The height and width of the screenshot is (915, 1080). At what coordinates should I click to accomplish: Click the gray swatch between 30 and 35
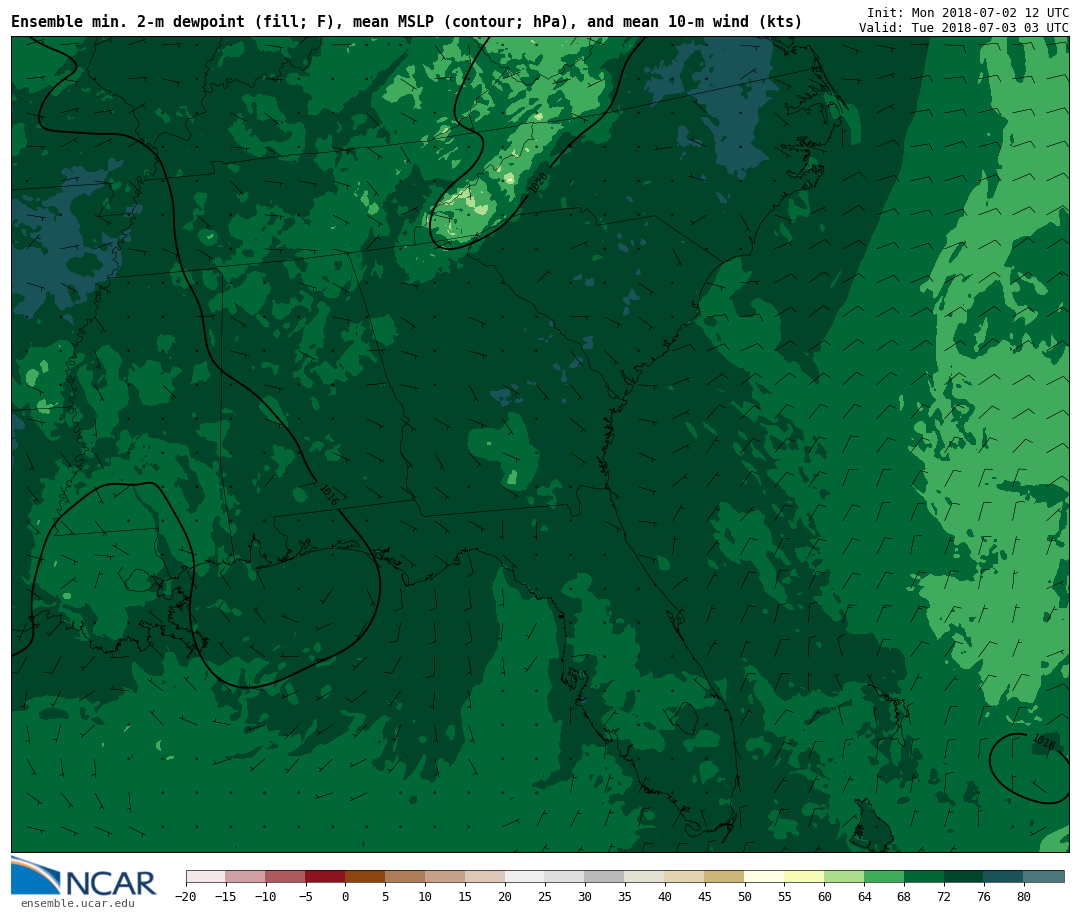pyautogui.click(x=605, y=877)
